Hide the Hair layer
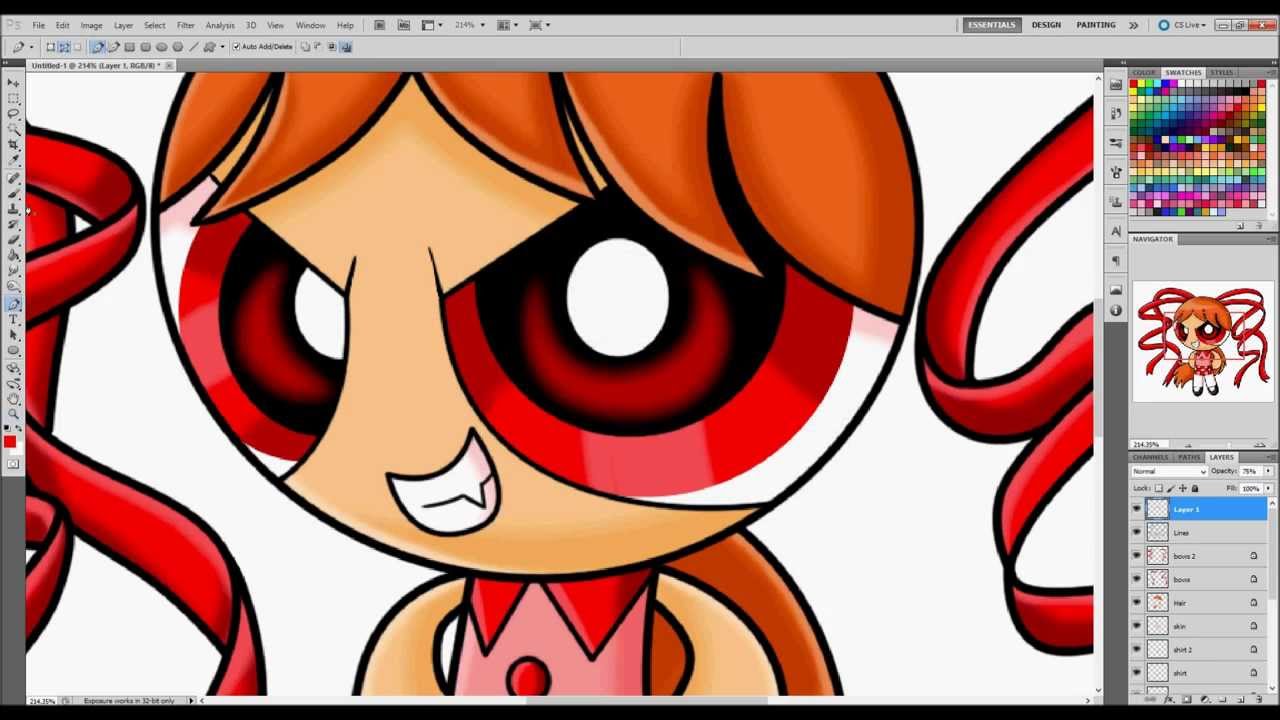Image resolution: width=1280 pixels, height=720 pixels. pyautogui.click(x=1136, y=602)
